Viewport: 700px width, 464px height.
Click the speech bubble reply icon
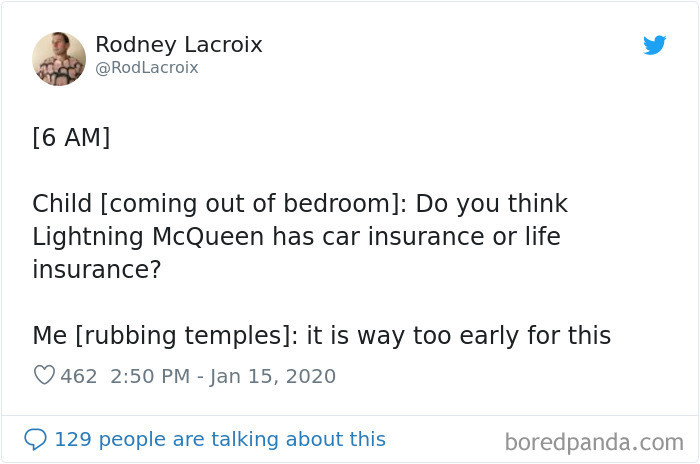(35, 439)
